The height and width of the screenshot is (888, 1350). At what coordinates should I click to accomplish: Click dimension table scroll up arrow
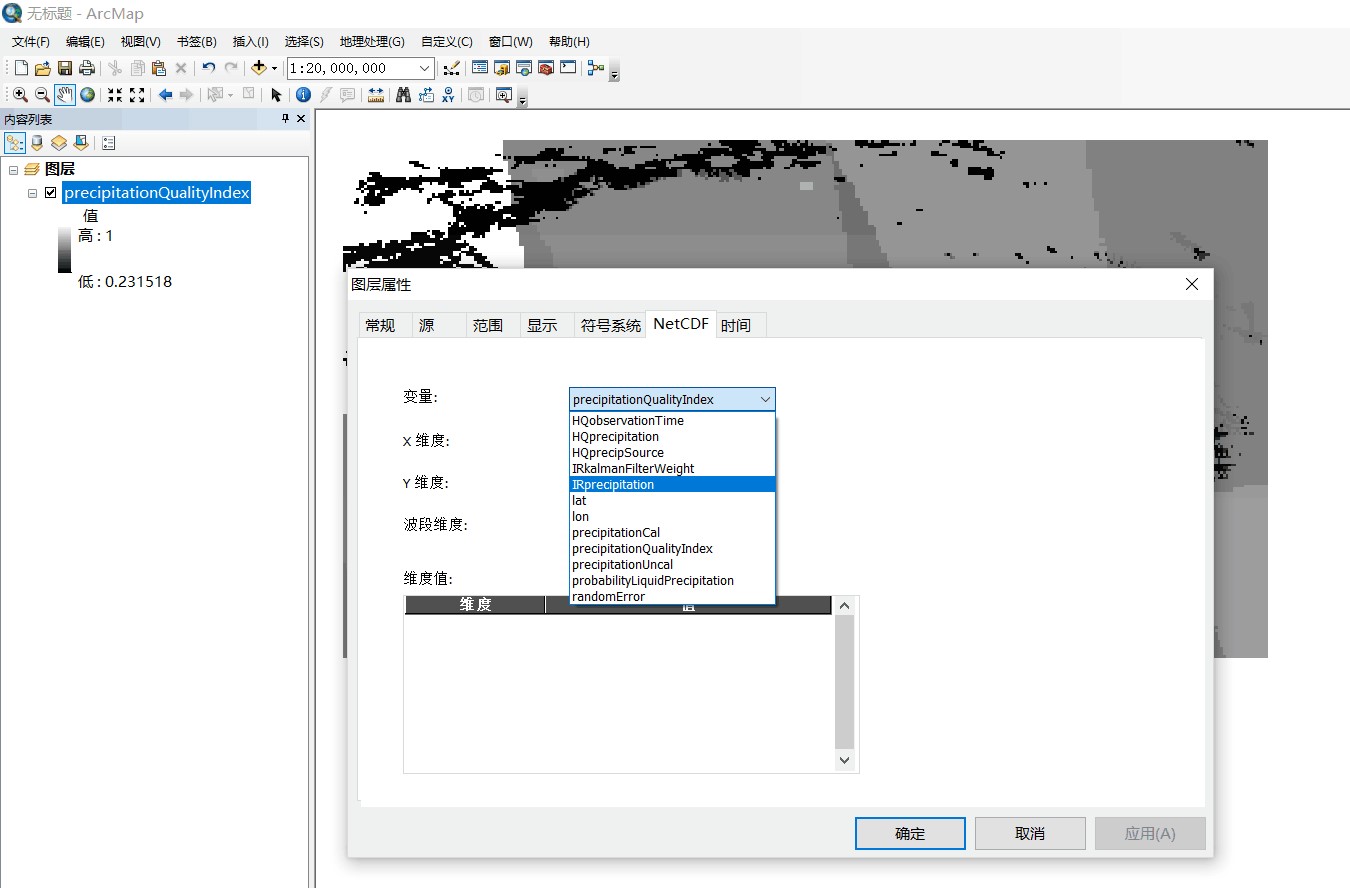pyautogui.click(x=844, y=606)
